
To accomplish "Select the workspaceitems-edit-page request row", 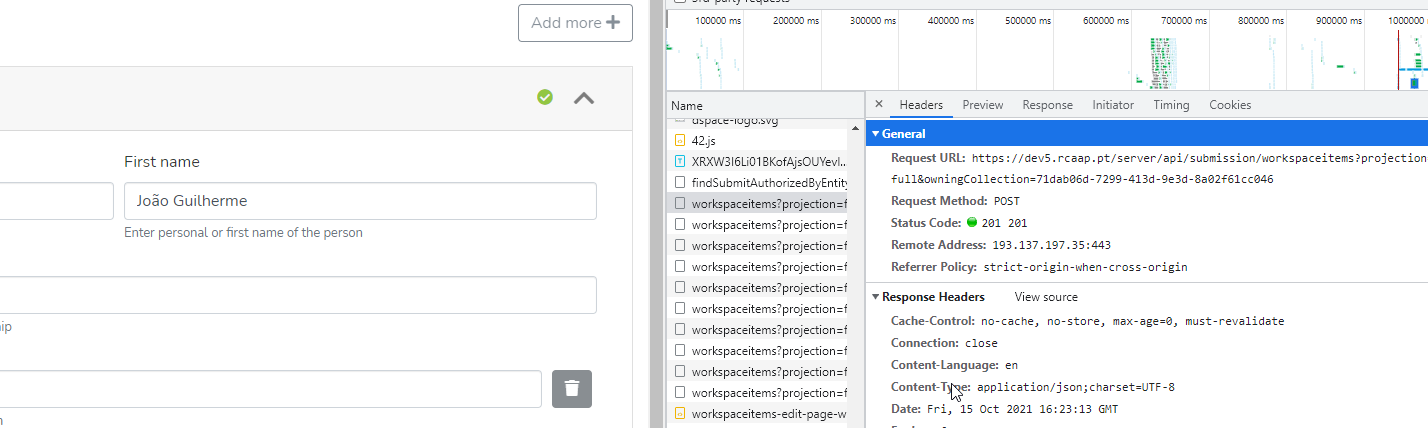I will tap(756, 413).
